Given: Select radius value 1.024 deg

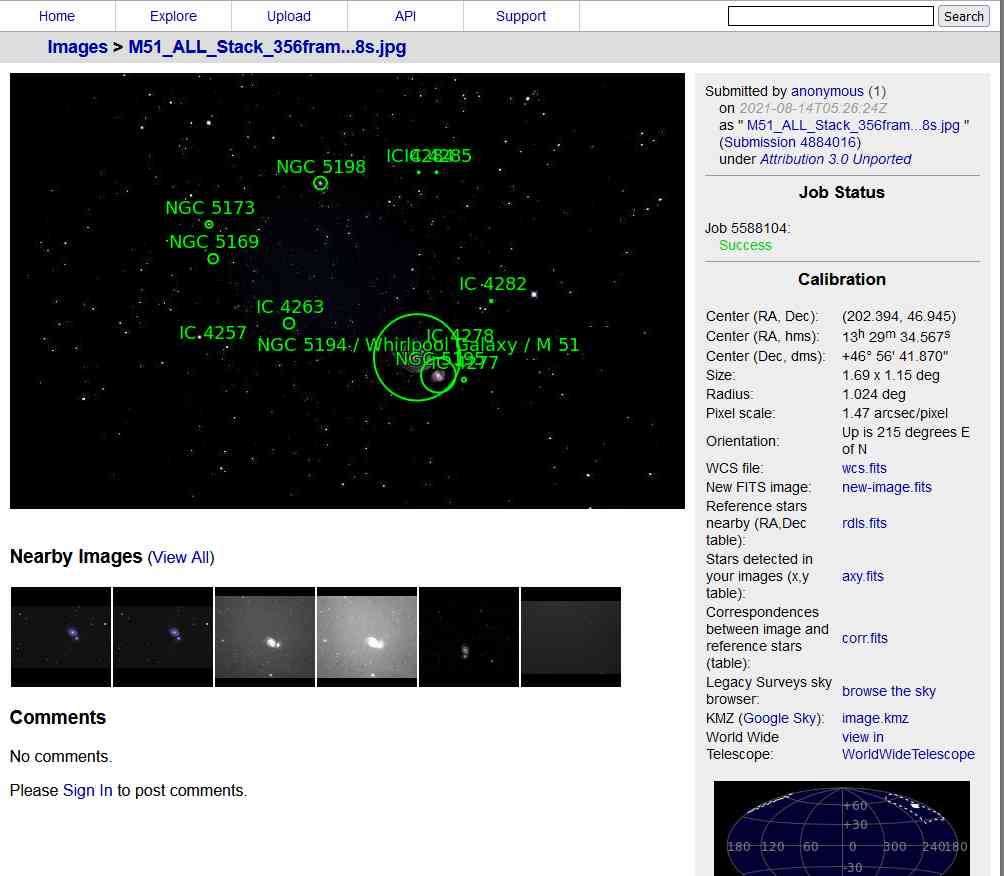Looking at the screenshot, I should tap(873, 394).
